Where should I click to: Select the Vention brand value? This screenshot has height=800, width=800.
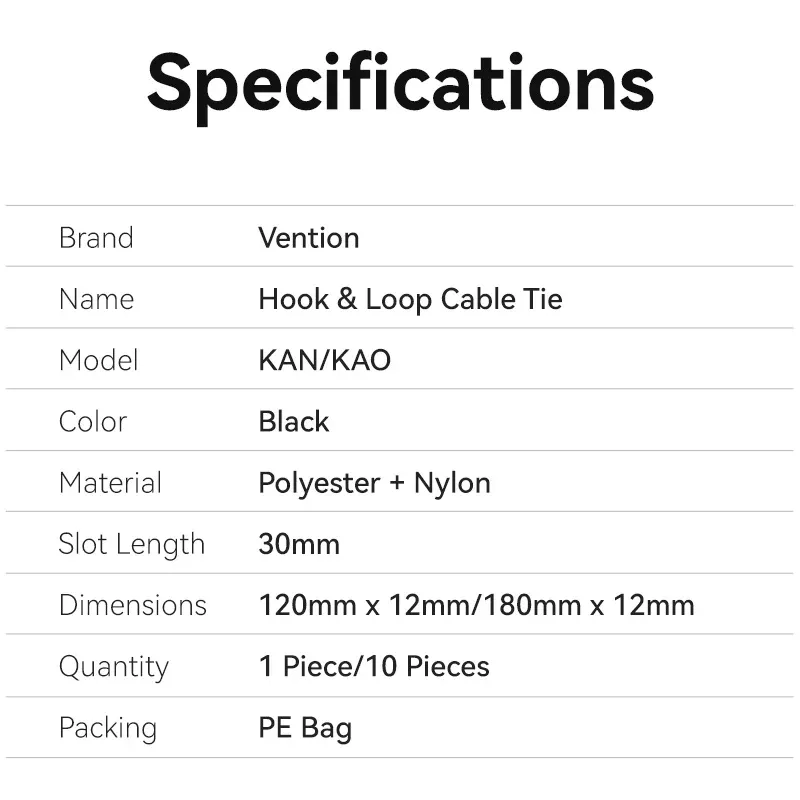tap(308, 238)
